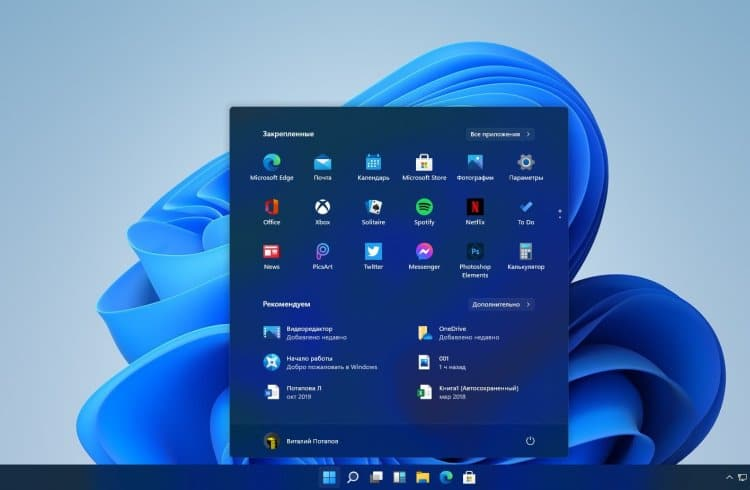Expand recommended items with Дополнительно
The height and width of the screenshot is (490, 750).
[x=500, y=304]
